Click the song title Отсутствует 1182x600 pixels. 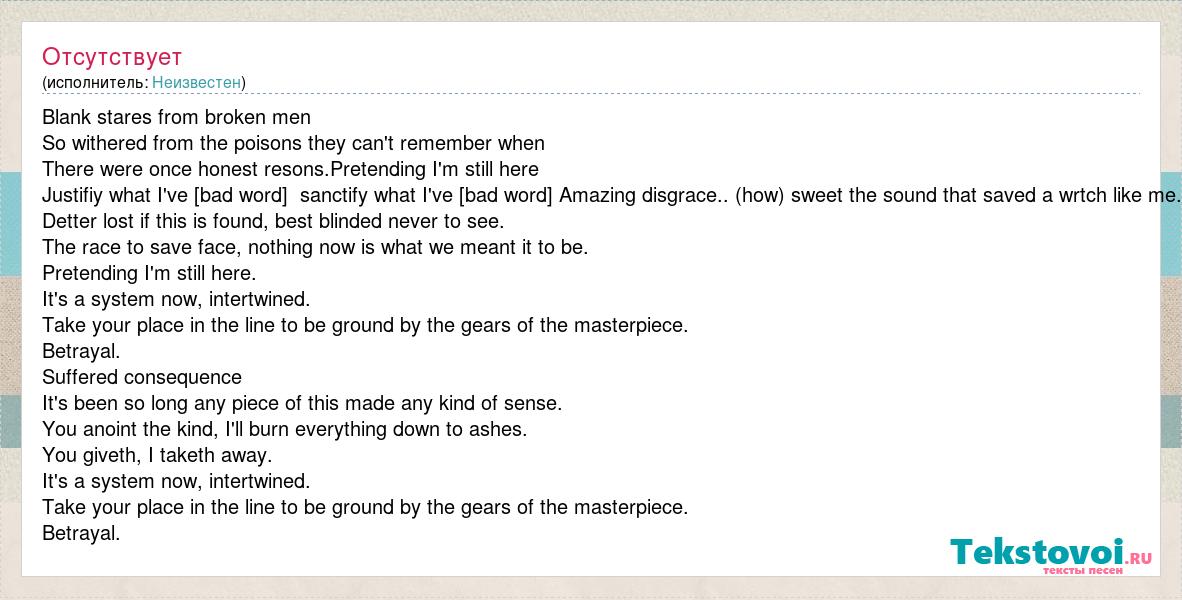[112, 57]
